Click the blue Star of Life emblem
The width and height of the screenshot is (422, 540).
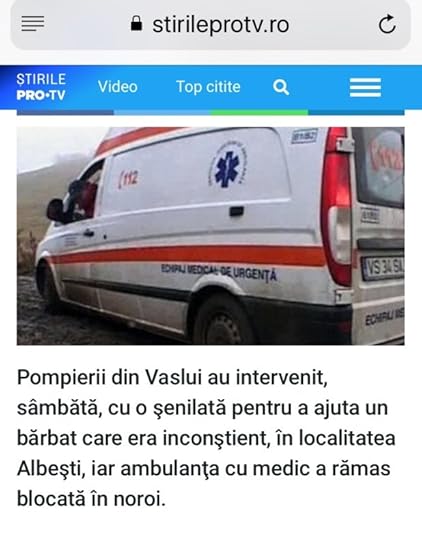click(227, 165)
